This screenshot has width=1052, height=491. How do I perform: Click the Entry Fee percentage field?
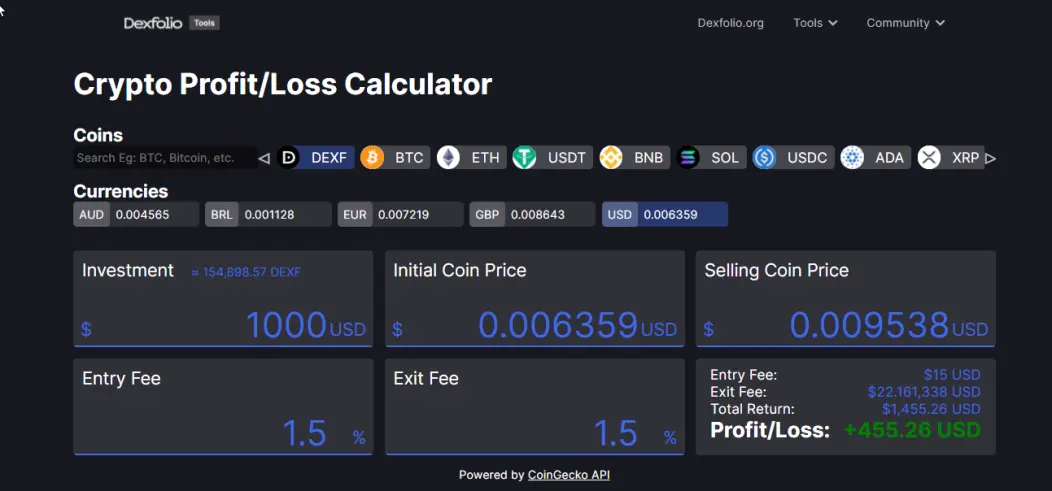304,433
